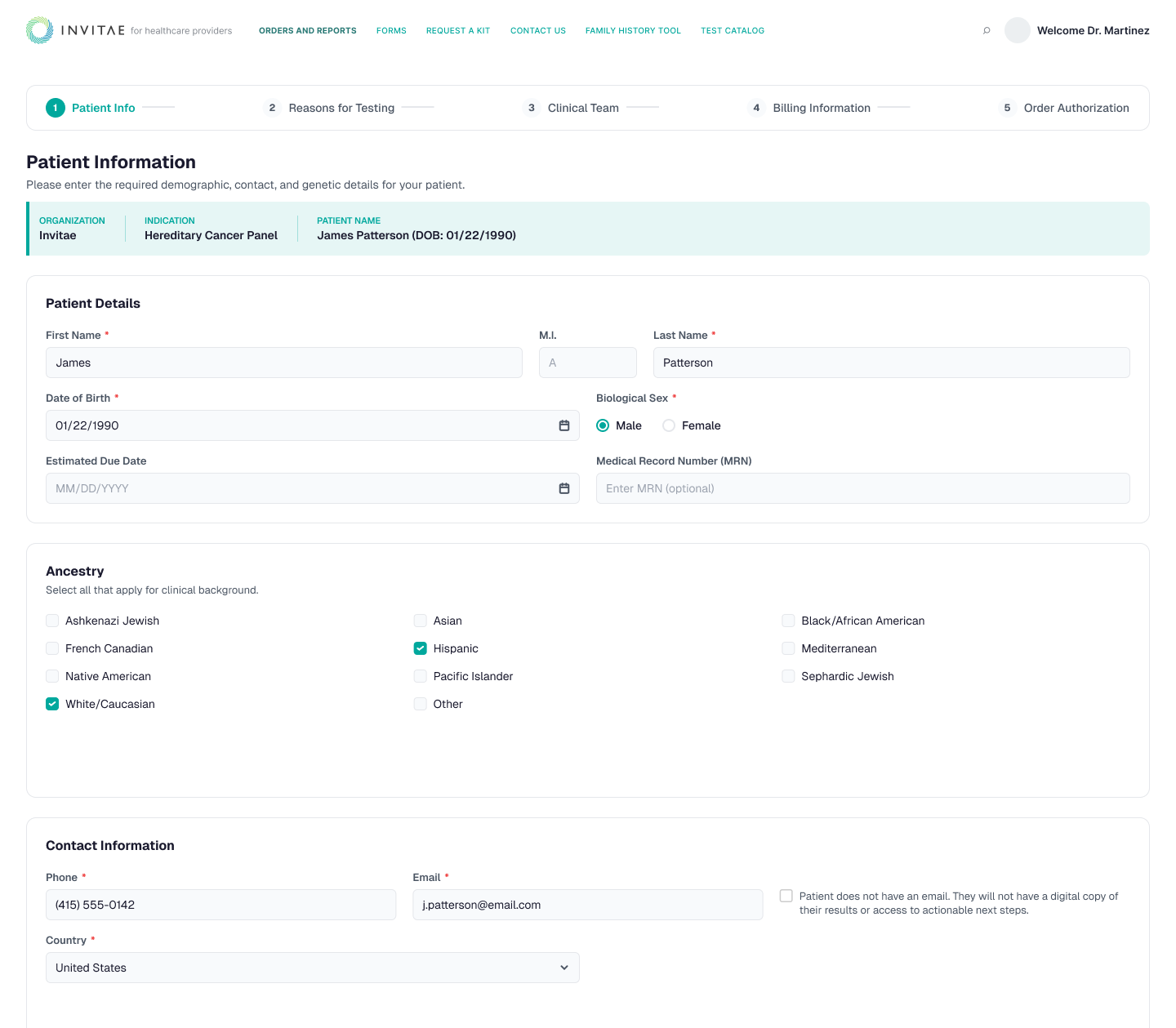Select the Female radio button

669,425
